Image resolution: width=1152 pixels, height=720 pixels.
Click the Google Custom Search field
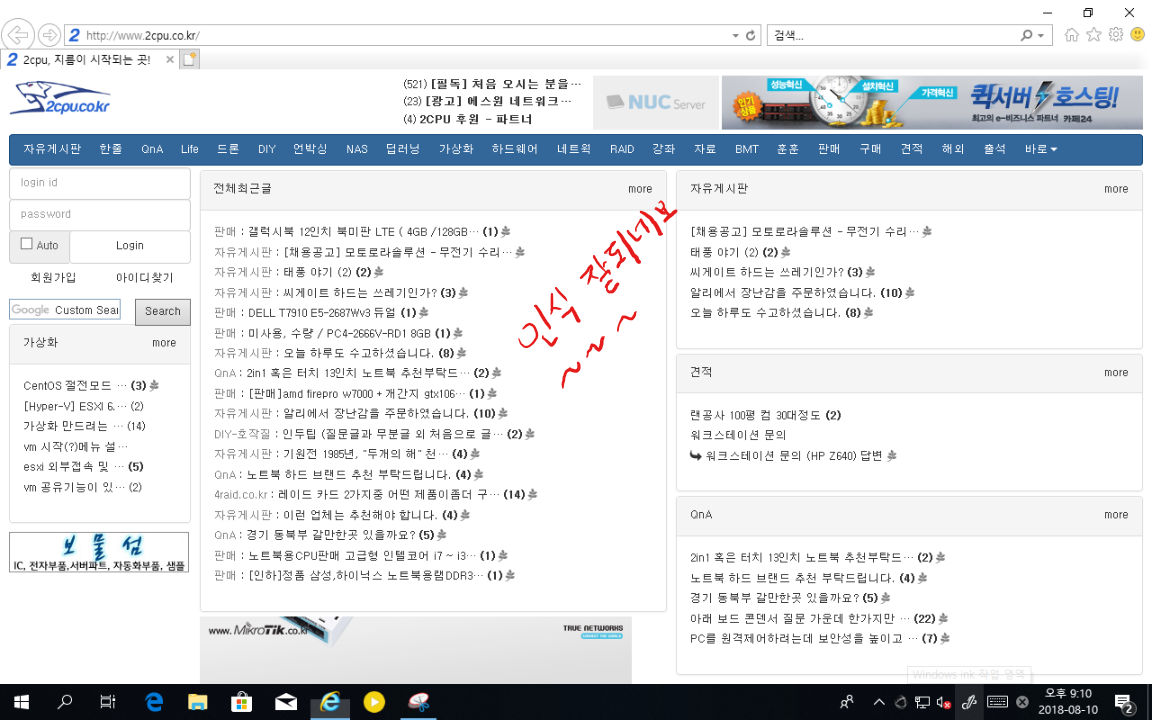65,310
